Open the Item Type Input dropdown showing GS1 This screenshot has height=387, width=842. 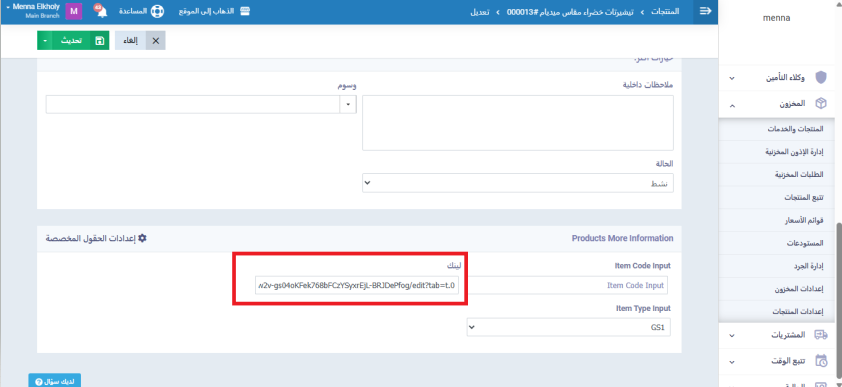[569, 327]
